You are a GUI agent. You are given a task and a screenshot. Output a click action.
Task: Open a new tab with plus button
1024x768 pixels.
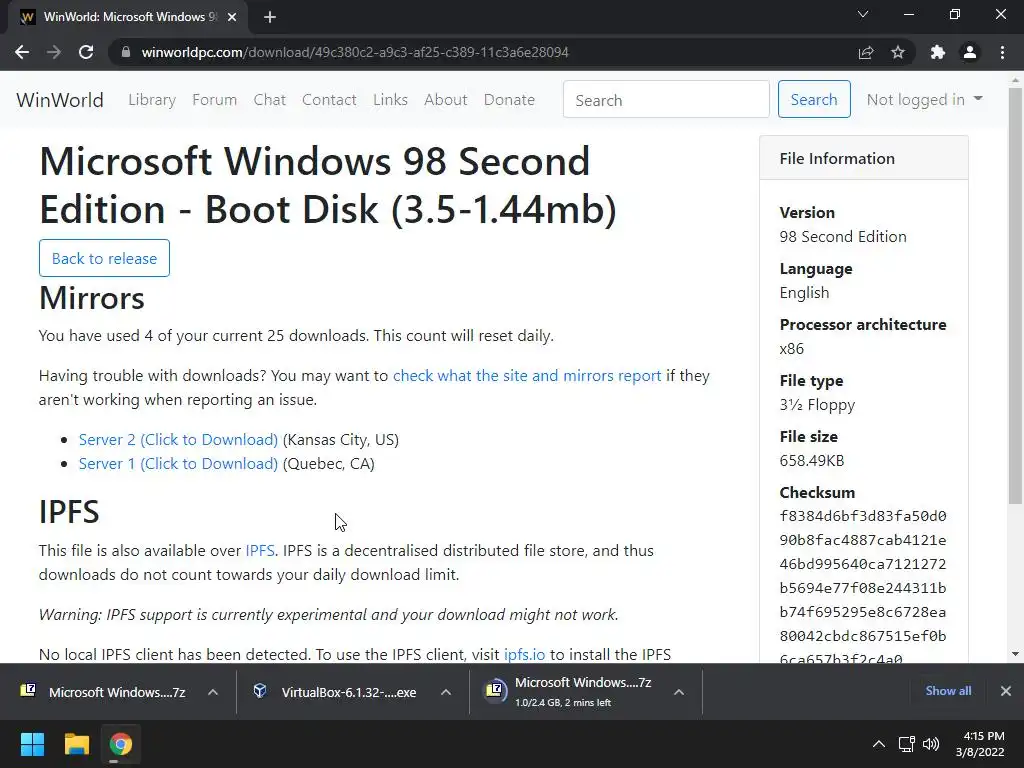pyautogui.click(x=270, y=17)
